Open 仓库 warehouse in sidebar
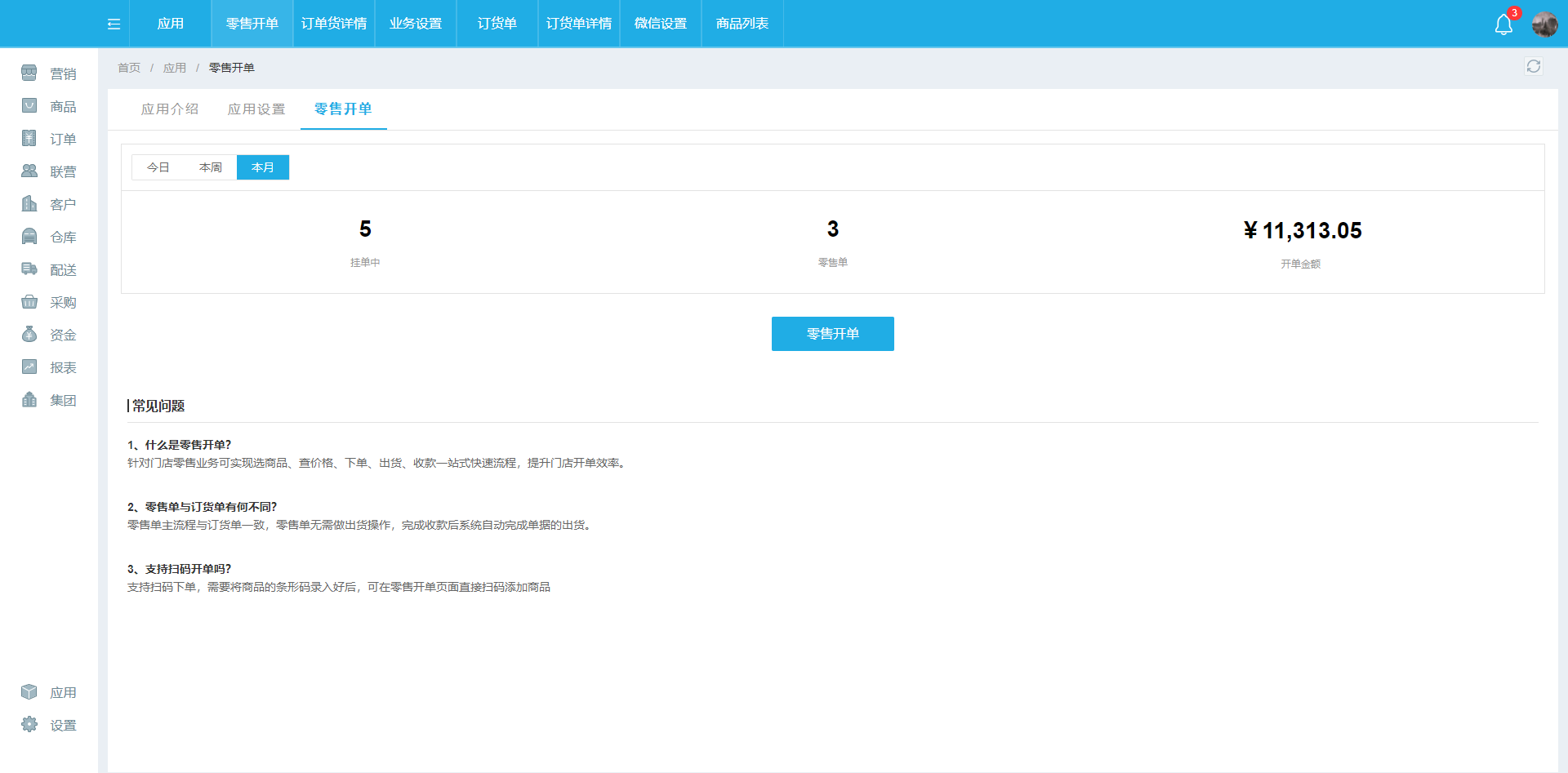 tap(49, 237)
